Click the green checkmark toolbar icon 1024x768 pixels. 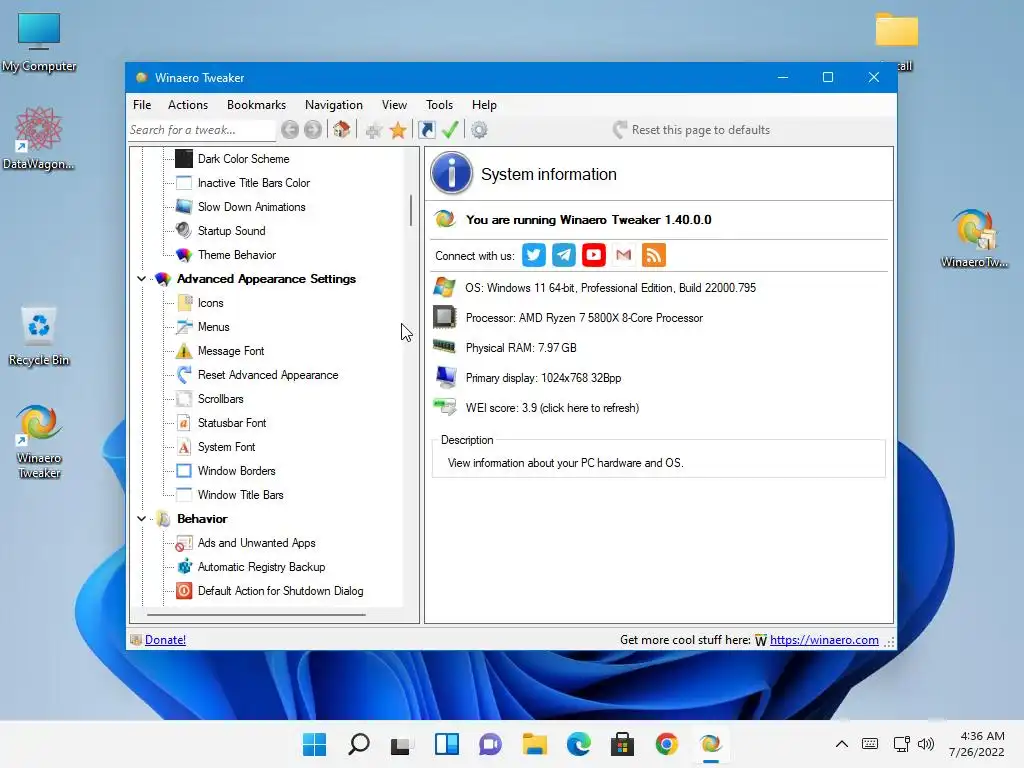coord(450,130)
